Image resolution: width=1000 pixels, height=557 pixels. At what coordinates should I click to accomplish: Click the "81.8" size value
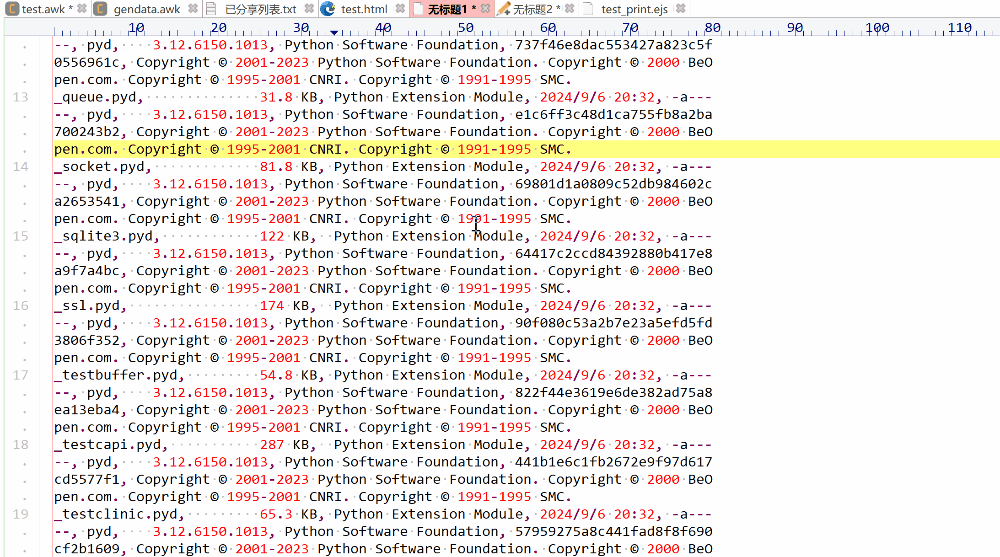(x=276, y=167)
